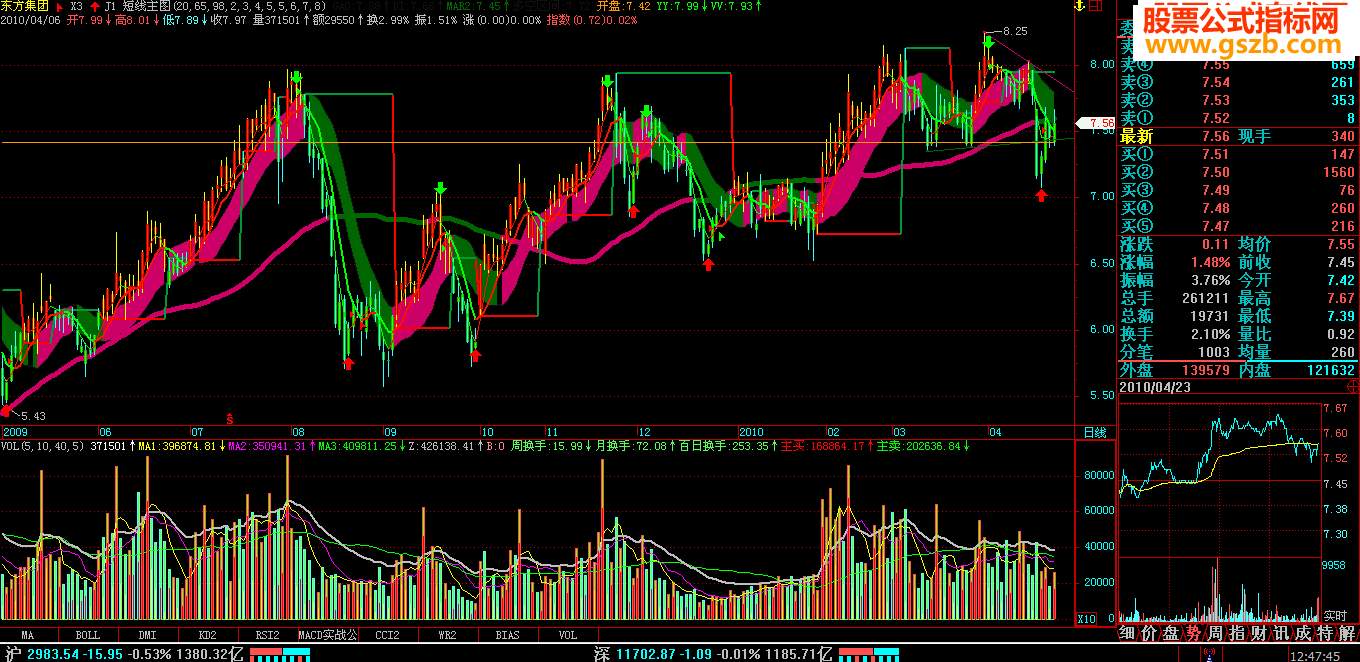Click the 卖③ row price 7.54

[x=1216, y=83]
